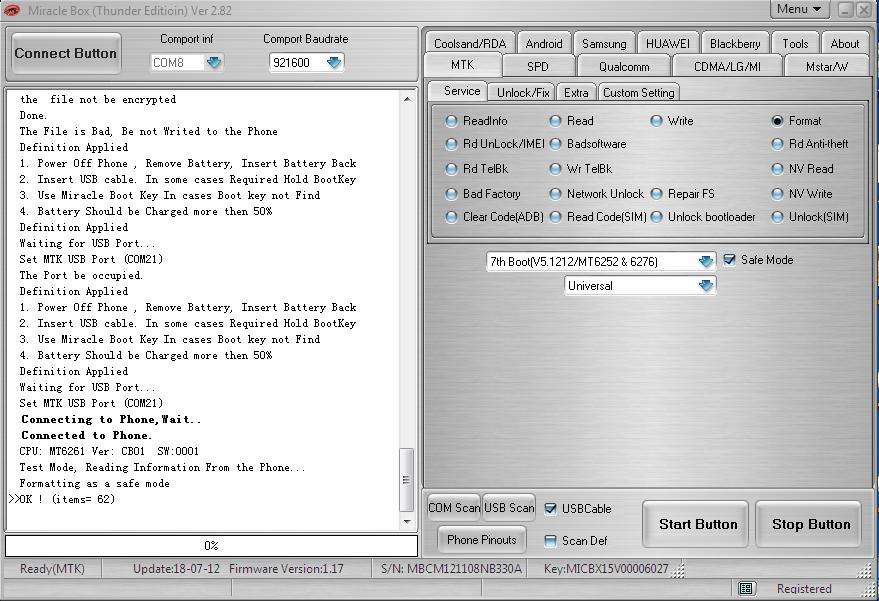Switch to the Qualcomm tab
Image resolution: width=879 pixels, height=601 pixels.
[624, 66]
